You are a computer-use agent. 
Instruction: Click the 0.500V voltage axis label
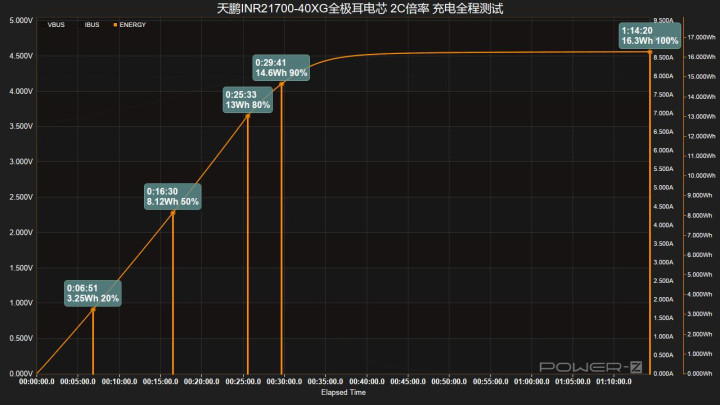(x=21, y=338)
